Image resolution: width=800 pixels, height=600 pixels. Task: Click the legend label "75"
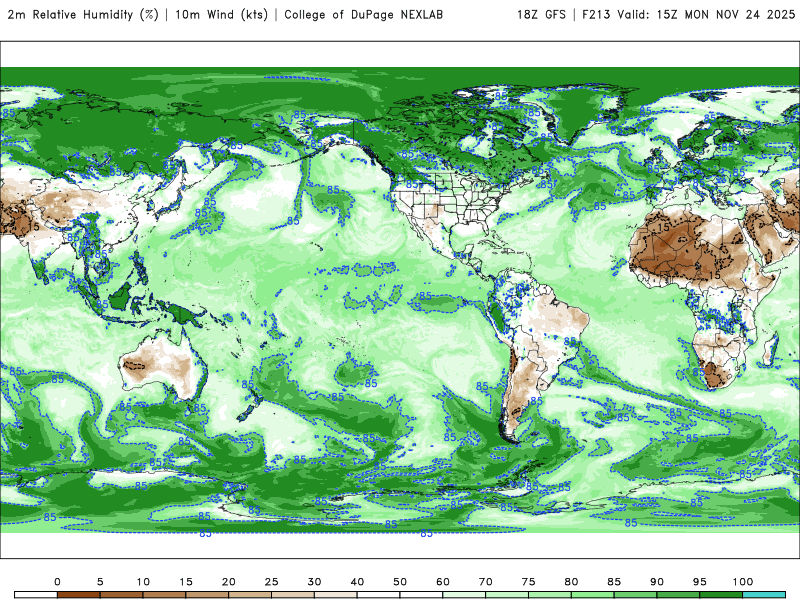529,582
